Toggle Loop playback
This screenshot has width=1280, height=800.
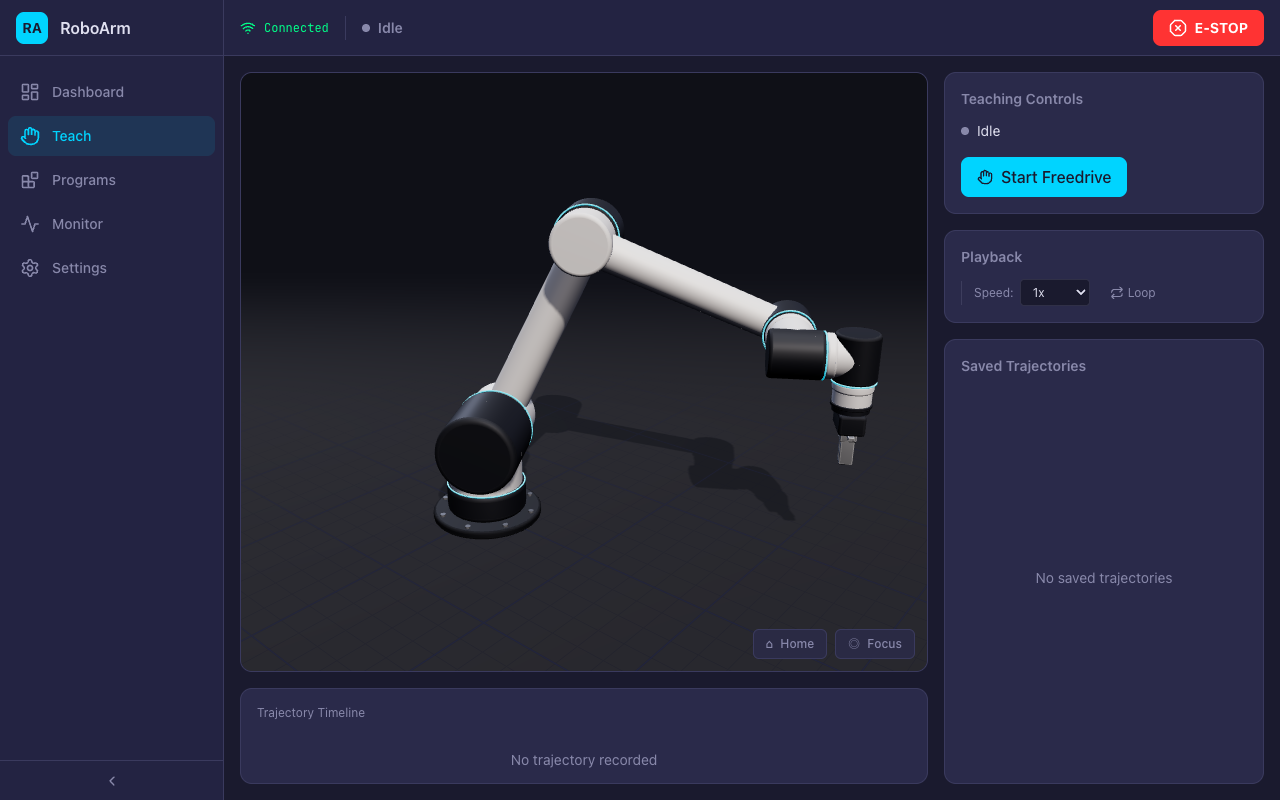(x=1133, y=293)
